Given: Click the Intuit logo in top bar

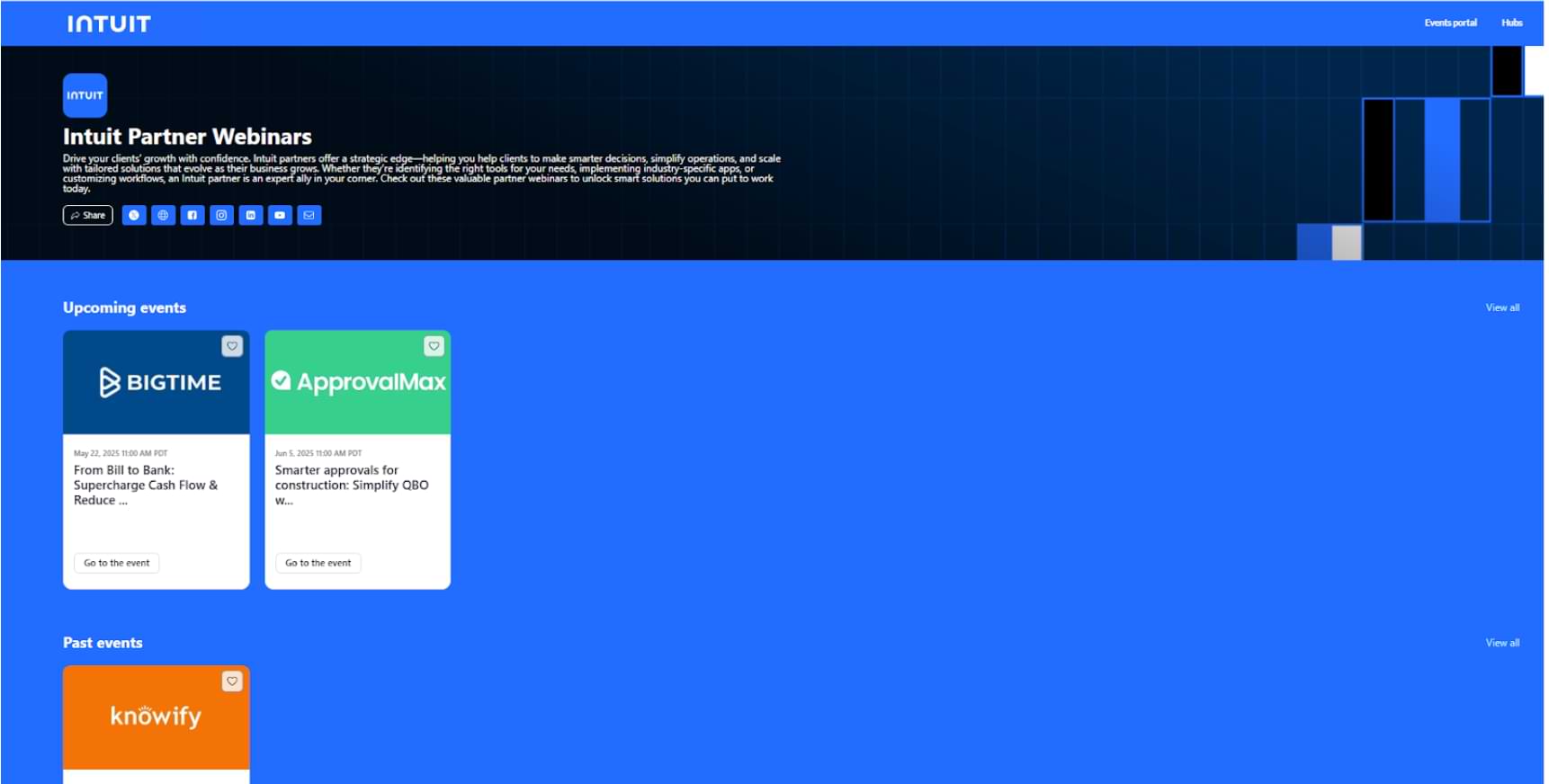Looking at the screenshot, I should (109, 24).
